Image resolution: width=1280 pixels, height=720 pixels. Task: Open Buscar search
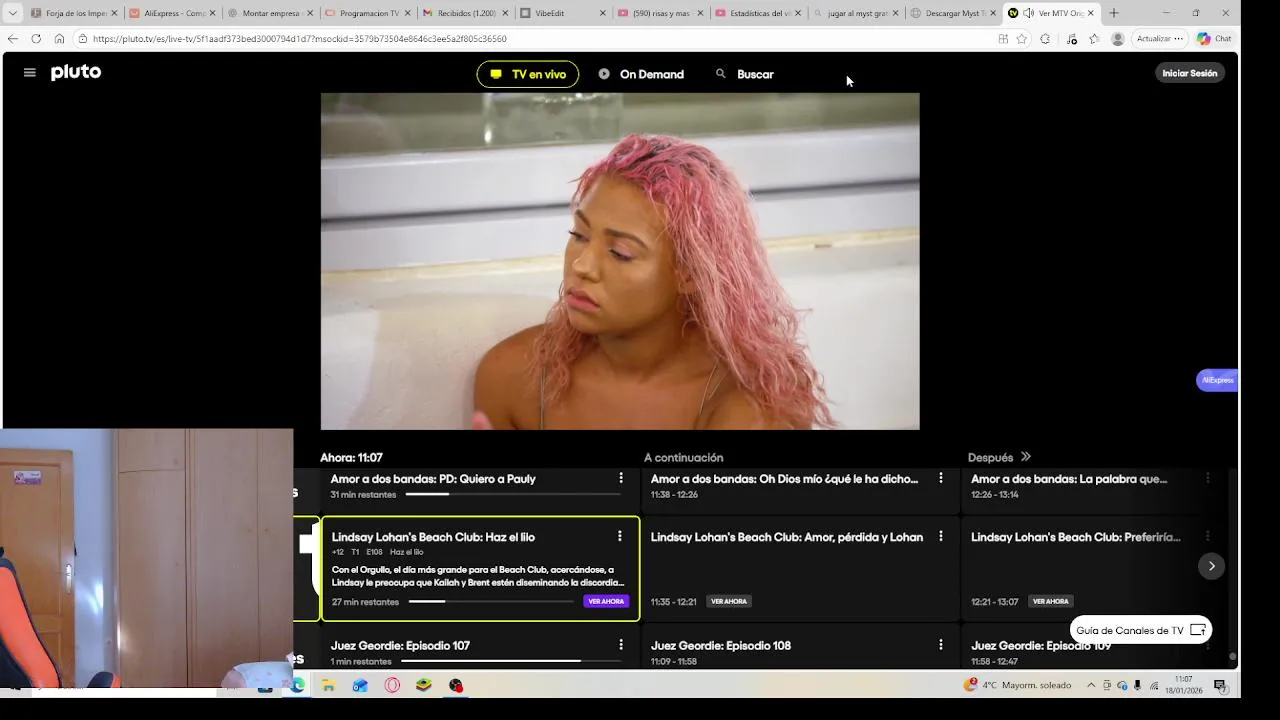[x=745, y=74]
